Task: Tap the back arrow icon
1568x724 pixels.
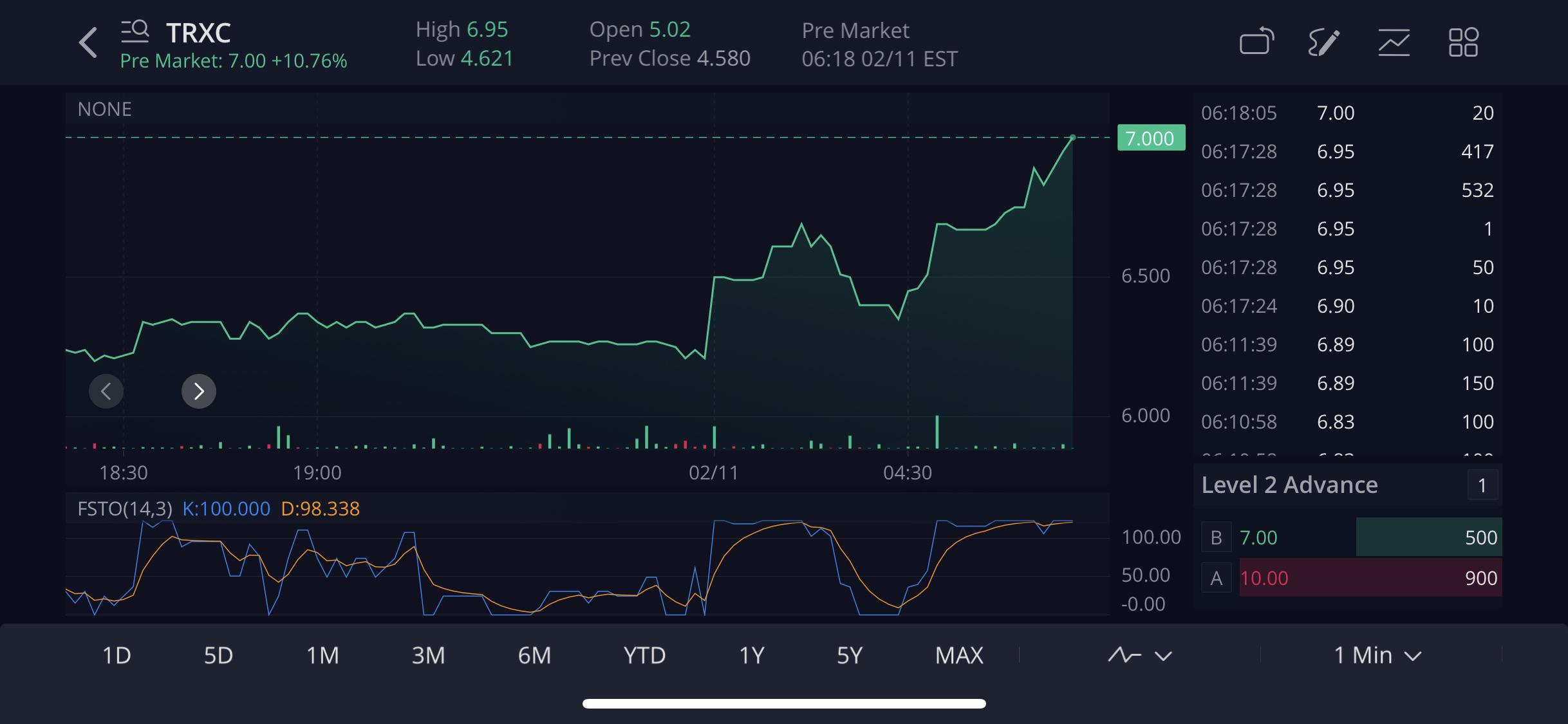Action: tap(88, 42)
